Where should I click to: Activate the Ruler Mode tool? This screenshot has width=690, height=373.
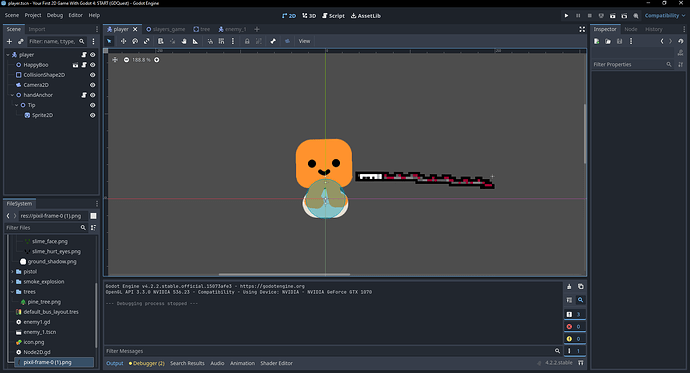[195, 41]
